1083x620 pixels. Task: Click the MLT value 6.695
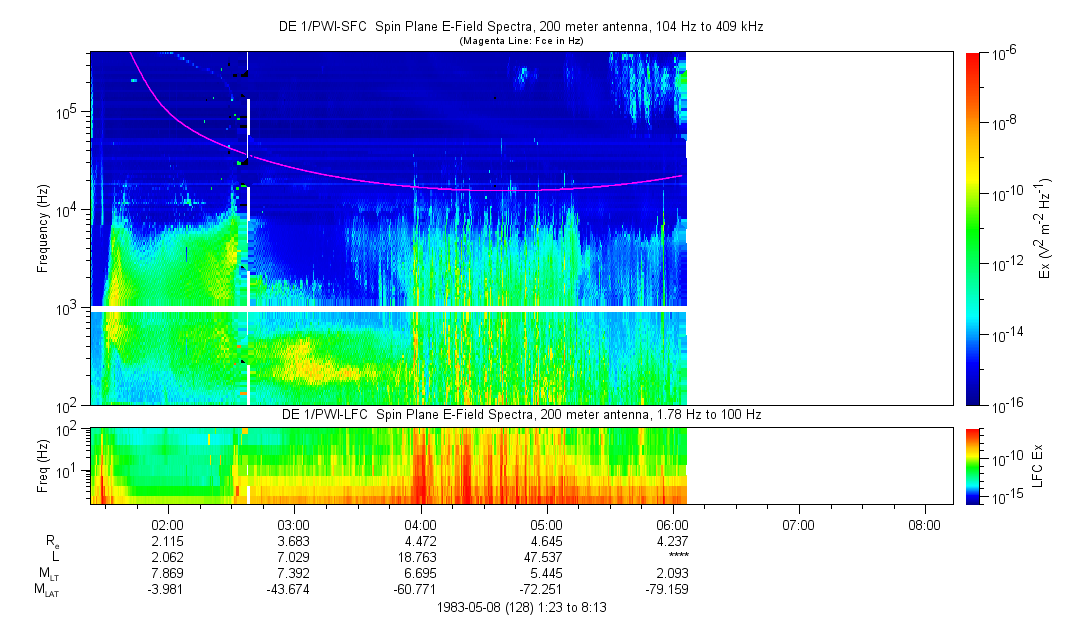pyautogui.click(x=420, y=573)
